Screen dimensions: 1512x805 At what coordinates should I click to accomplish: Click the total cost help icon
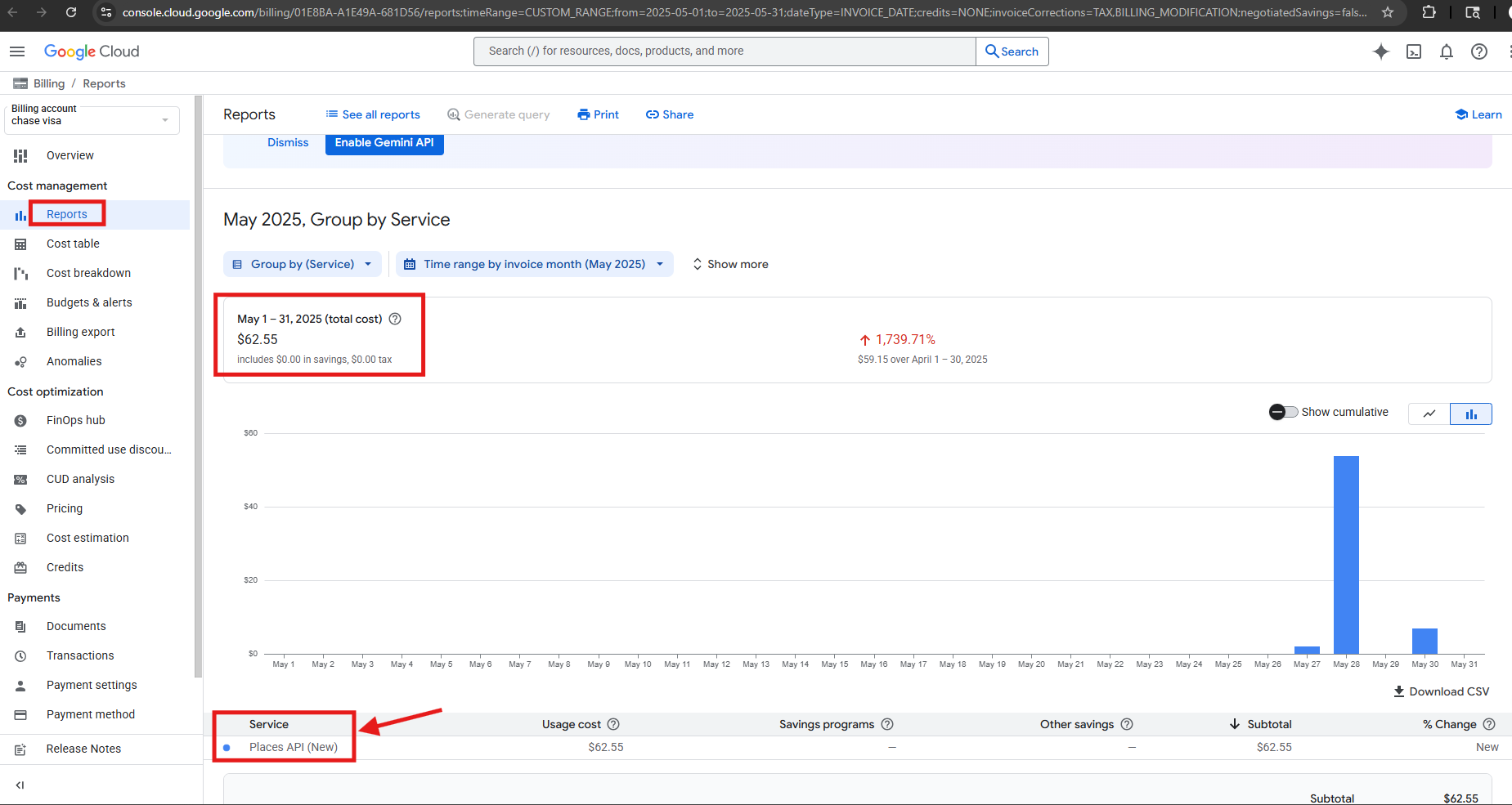pyautogui.click(x=395, y=319)
